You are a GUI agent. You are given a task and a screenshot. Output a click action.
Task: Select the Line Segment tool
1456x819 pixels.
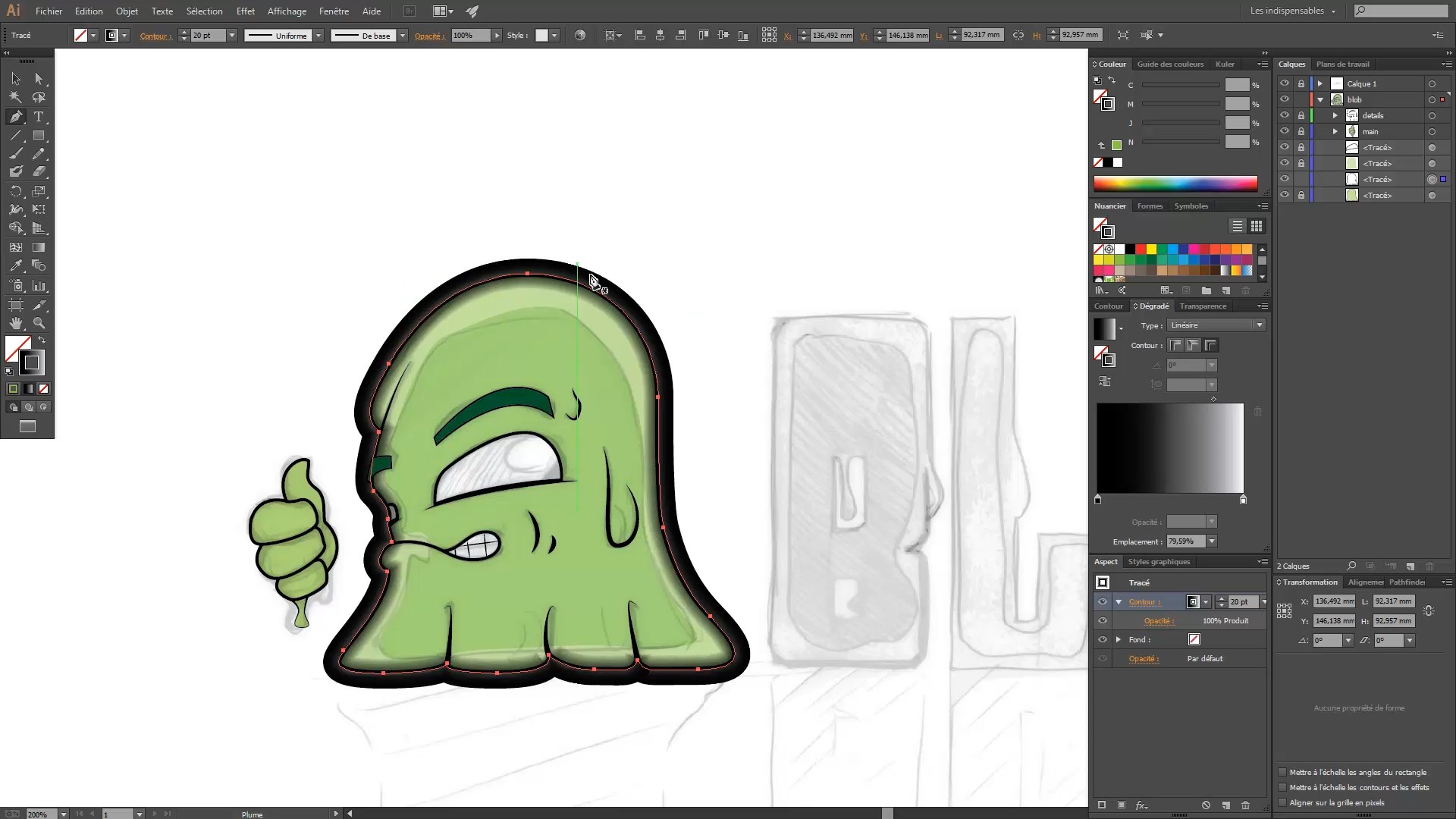pos(16,136)
